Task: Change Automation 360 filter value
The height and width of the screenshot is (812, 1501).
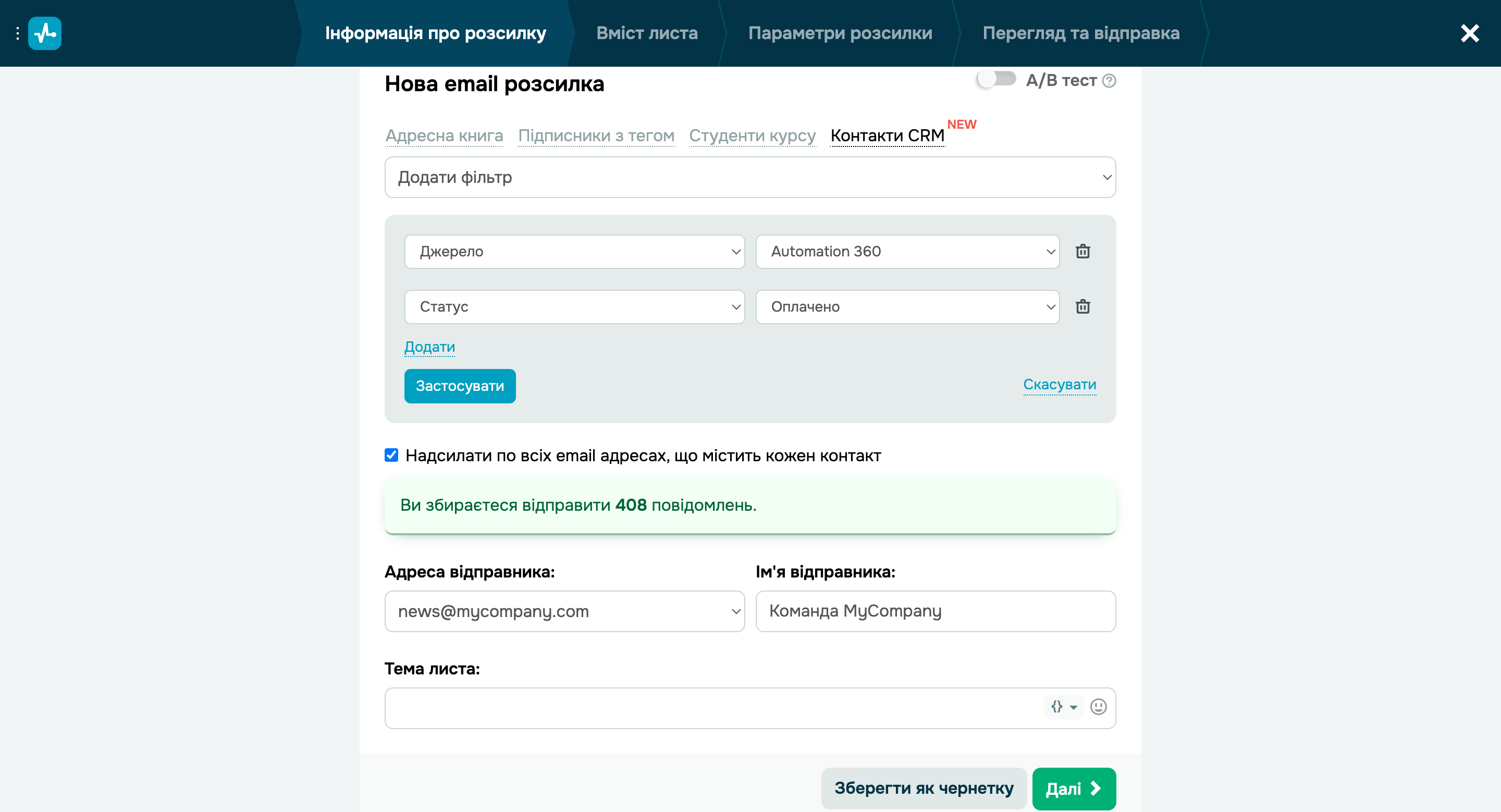Action: [907, 252]
